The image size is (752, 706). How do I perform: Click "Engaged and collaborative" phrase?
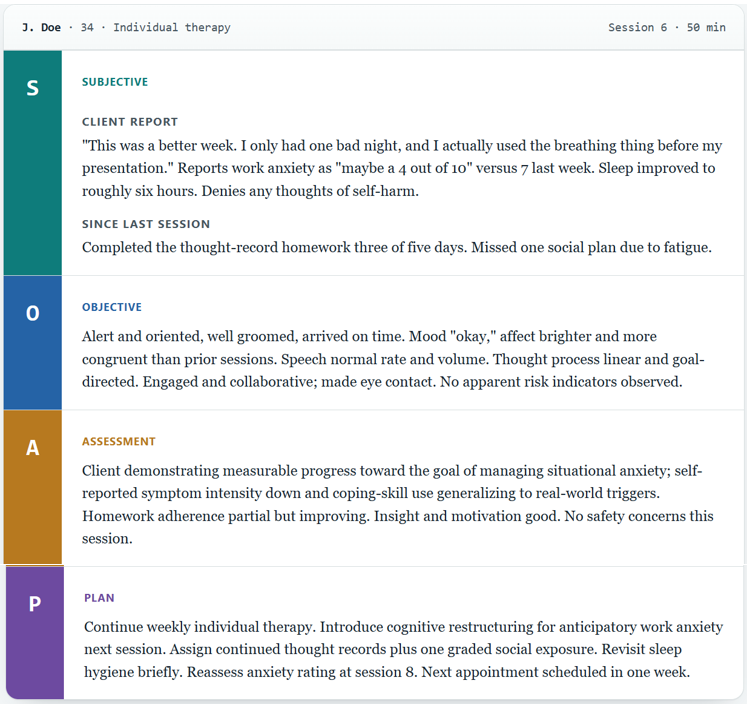pyautogui.click(x=228, y=382)
